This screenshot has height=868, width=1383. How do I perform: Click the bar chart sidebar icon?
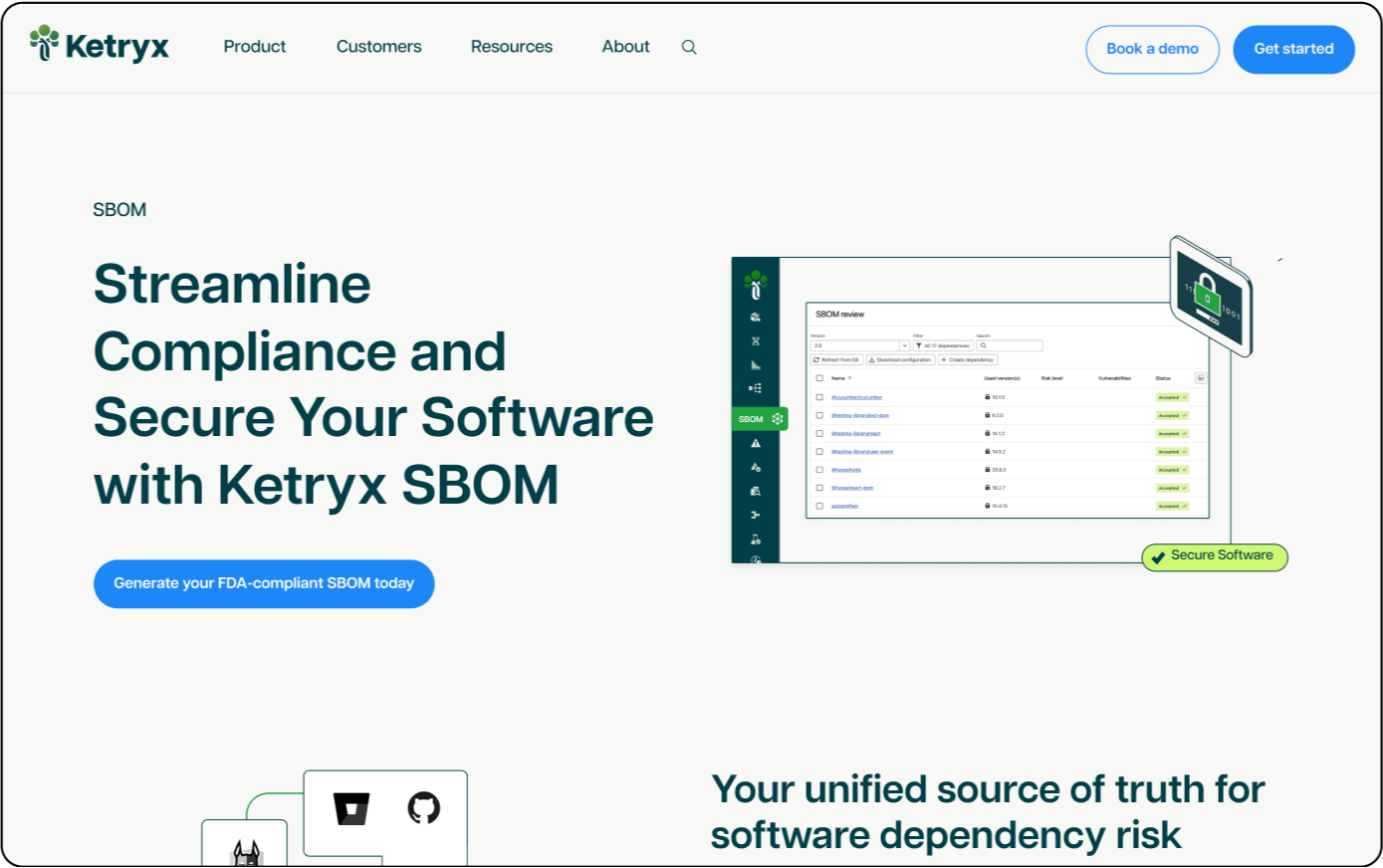(x=756, y=365)
